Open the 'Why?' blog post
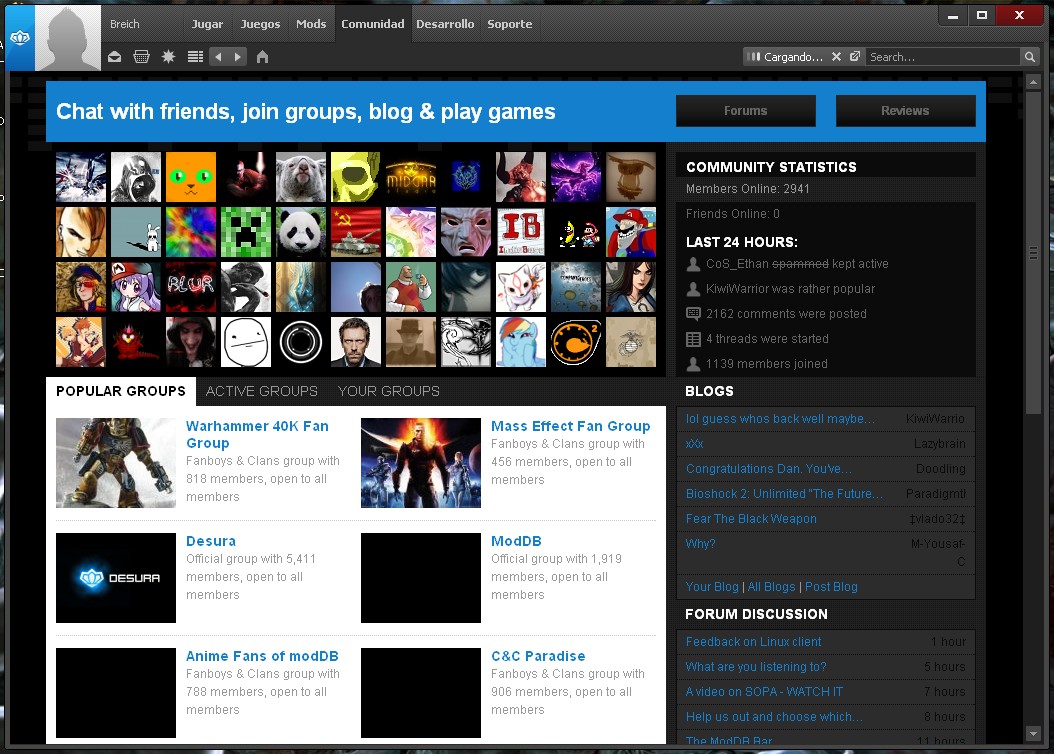The height and width of the screenshot is (754, 1054). (x=700, y=543)
